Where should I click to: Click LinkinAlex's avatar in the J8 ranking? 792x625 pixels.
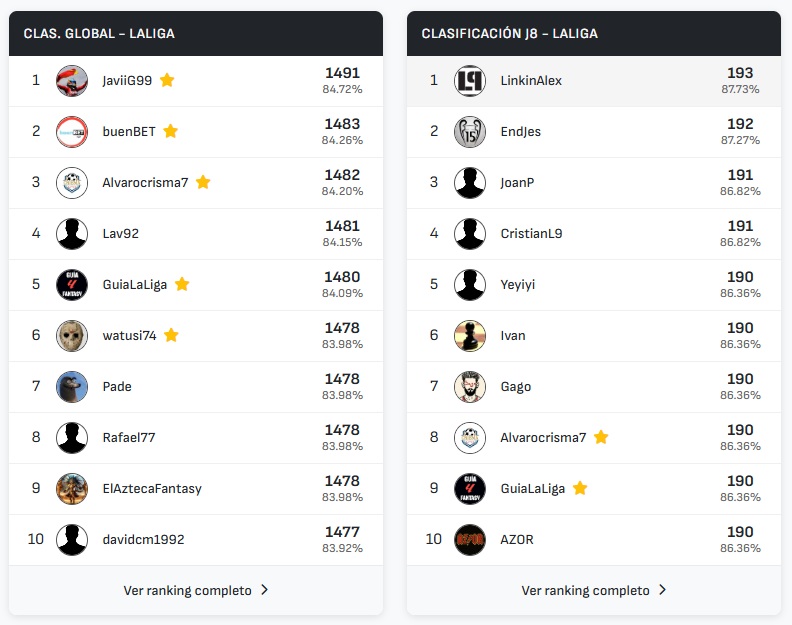click(470, 81)
